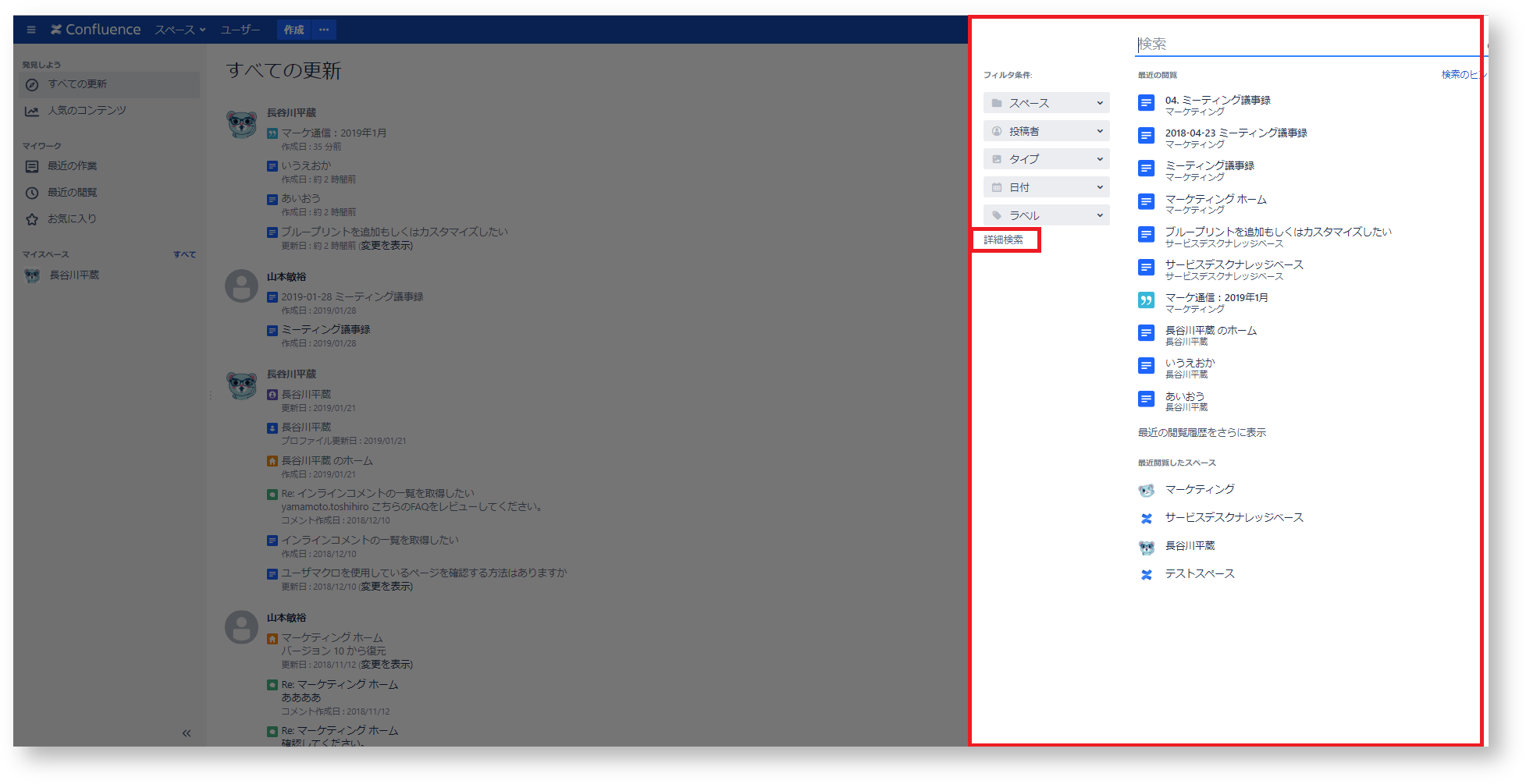Expand the 日付 filter dropdown
This screenshot has width=1526, height=784.
(x=1046, y=187)
